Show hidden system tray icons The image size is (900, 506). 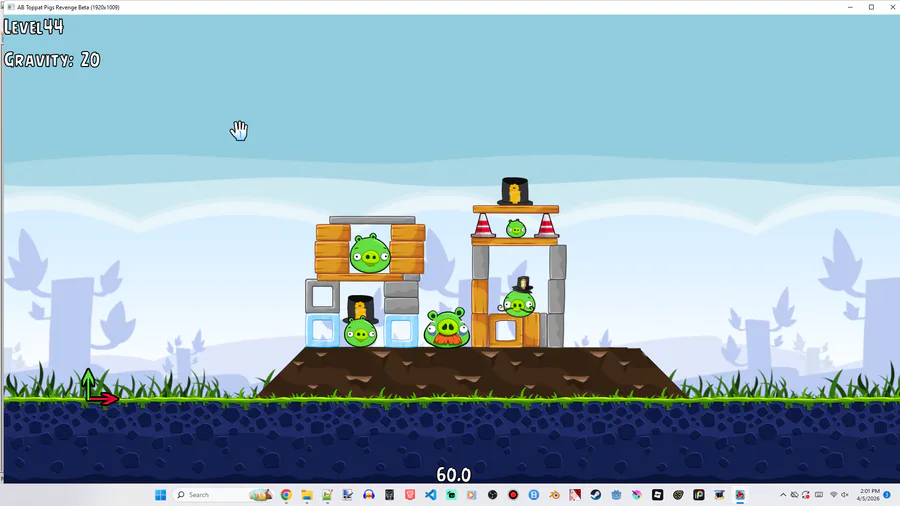(x=783, y=495)
